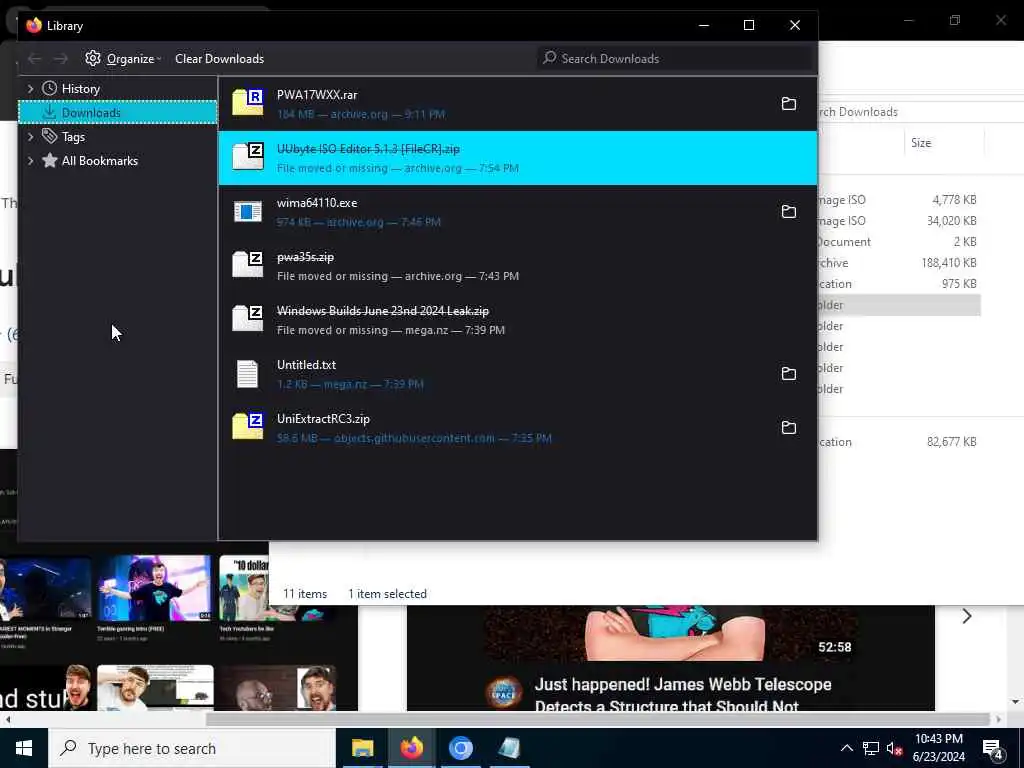
Task: Click the 188,410 KB archive row in Explorer
Action: pyautogui.click(x=899, y=263)
